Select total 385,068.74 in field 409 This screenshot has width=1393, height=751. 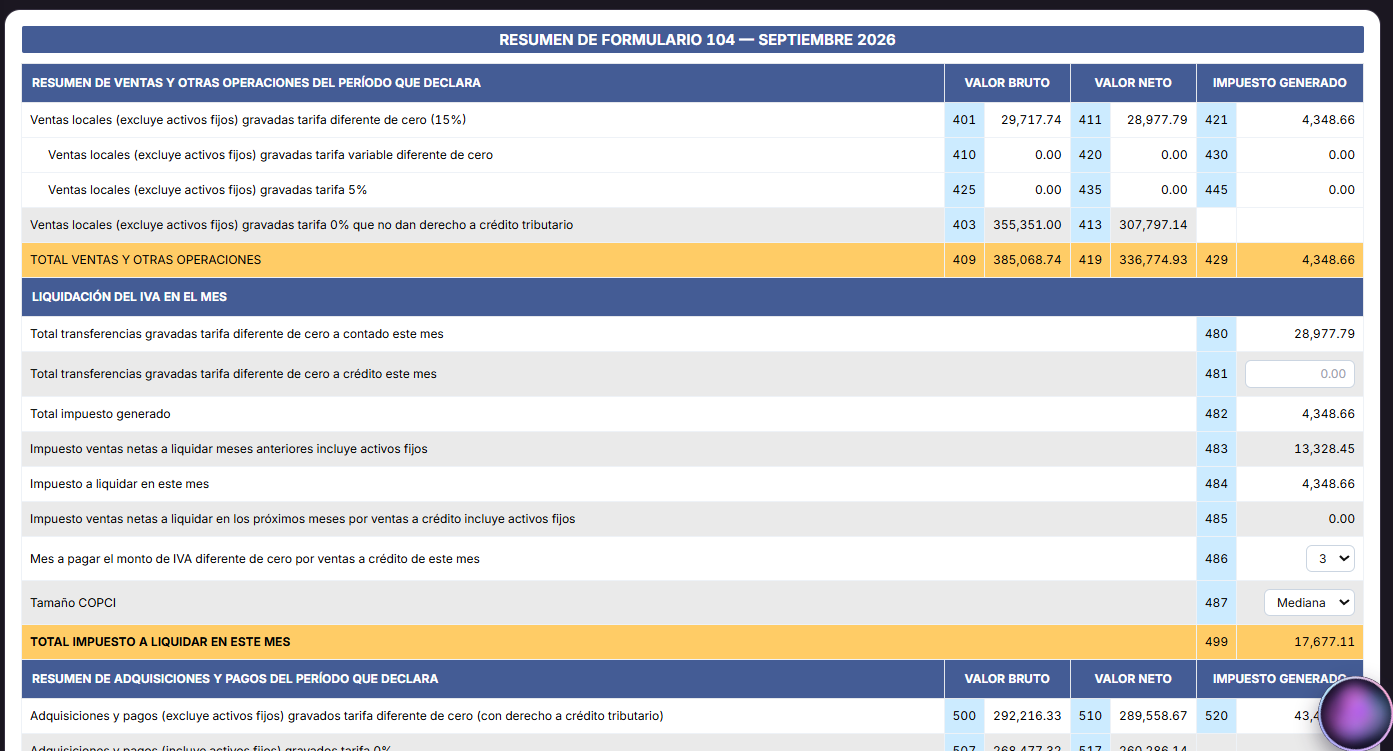(1027, 260)
